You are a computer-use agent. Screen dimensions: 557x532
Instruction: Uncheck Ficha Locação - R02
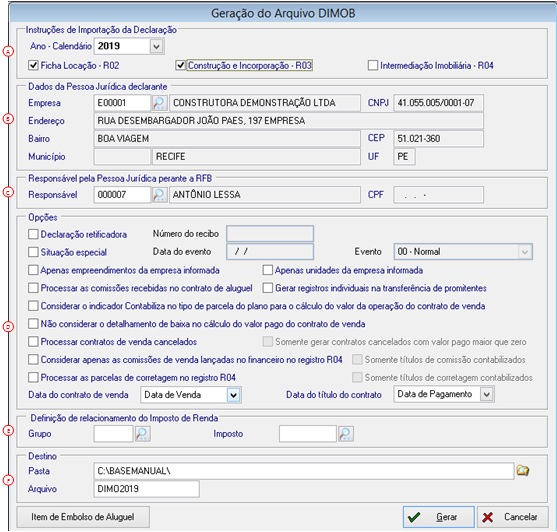point(33,65)
